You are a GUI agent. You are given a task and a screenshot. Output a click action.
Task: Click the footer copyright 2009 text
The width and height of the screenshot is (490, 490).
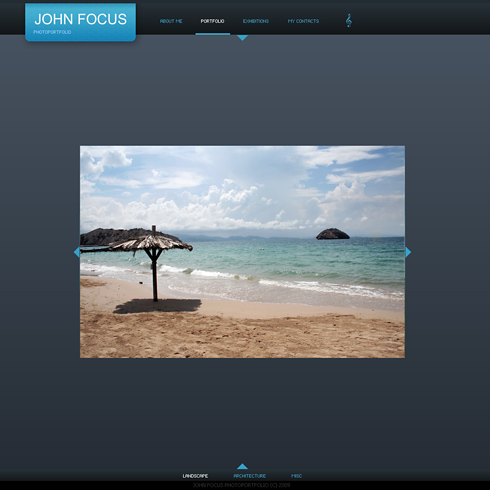tap(241, 485)
